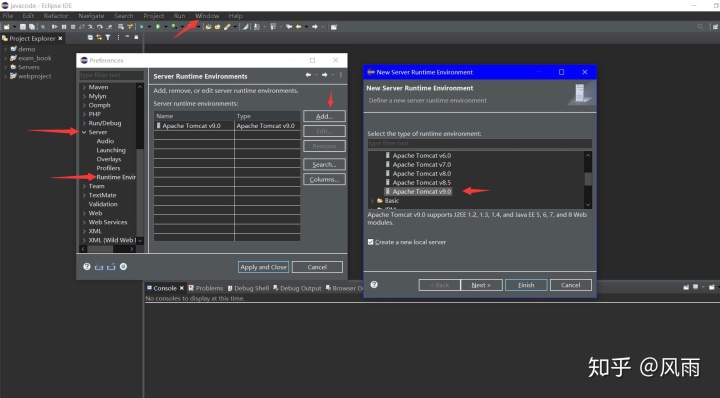The height and width of the screenshot is (398, 720).
Task: Switch to the Debug Shell tab
Action: pyautogui.click(x=248, y=288)
